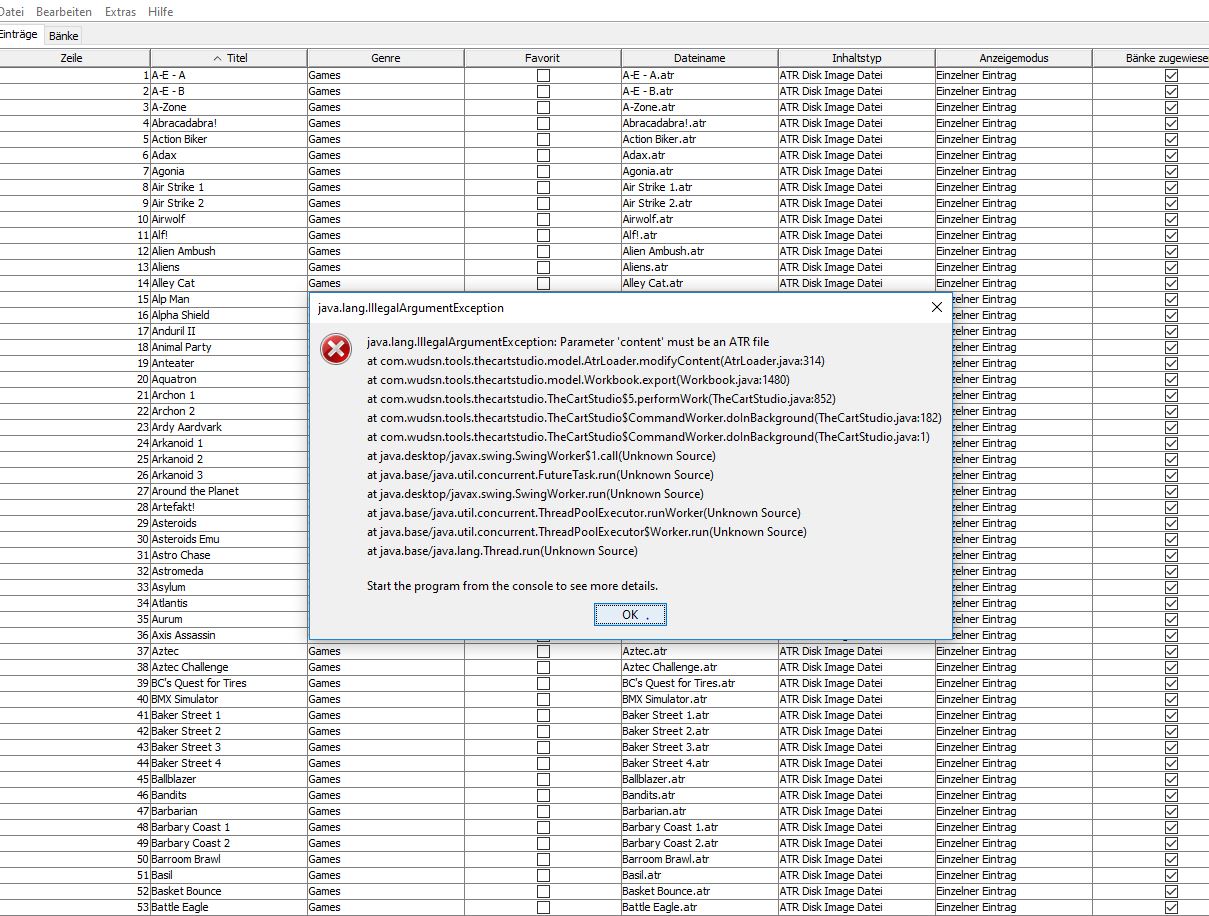Screen dimensions: 1209x916
Task: Sort by the Dateiname column header
Action: pyautogui.click(x=699, y=58)
